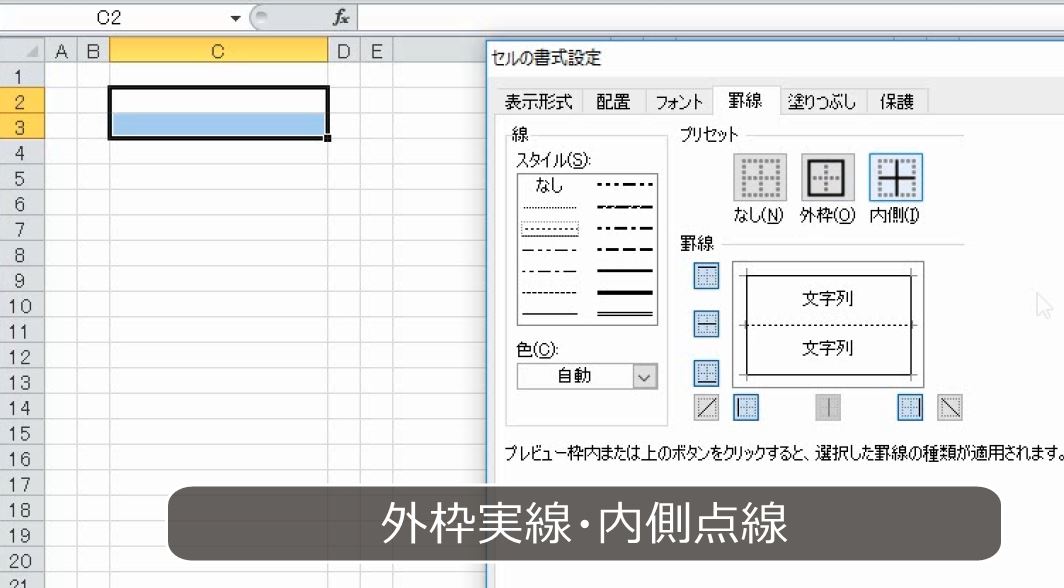Switch to the 表示形式 tab

pyautogui.click(x=539, y=102)
